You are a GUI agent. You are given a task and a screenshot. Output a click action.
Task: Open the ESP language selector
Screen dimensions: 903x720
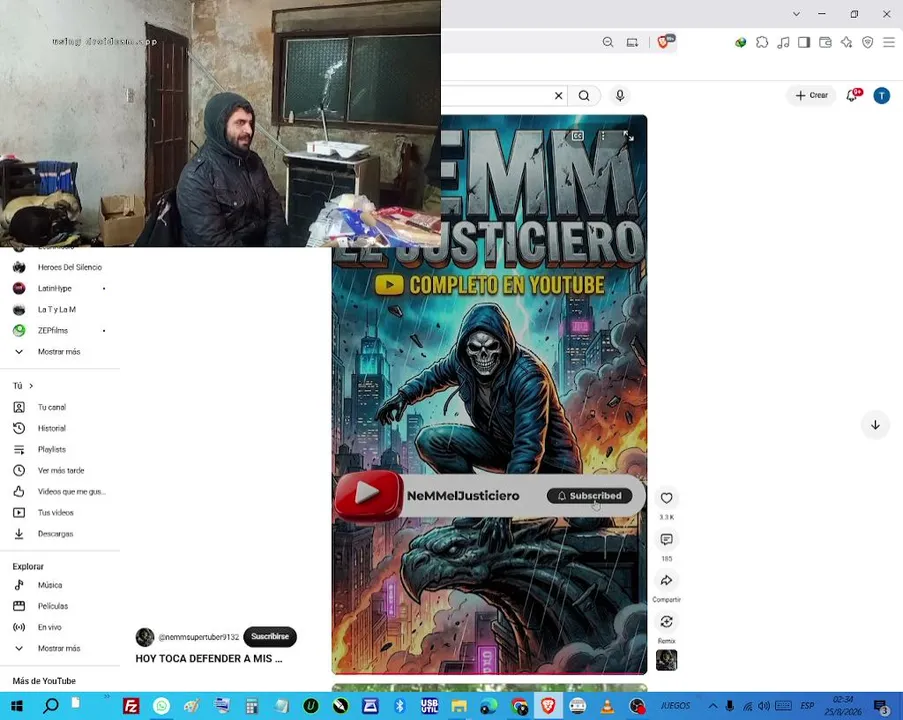pyautogui.click(x=807, y=706)
